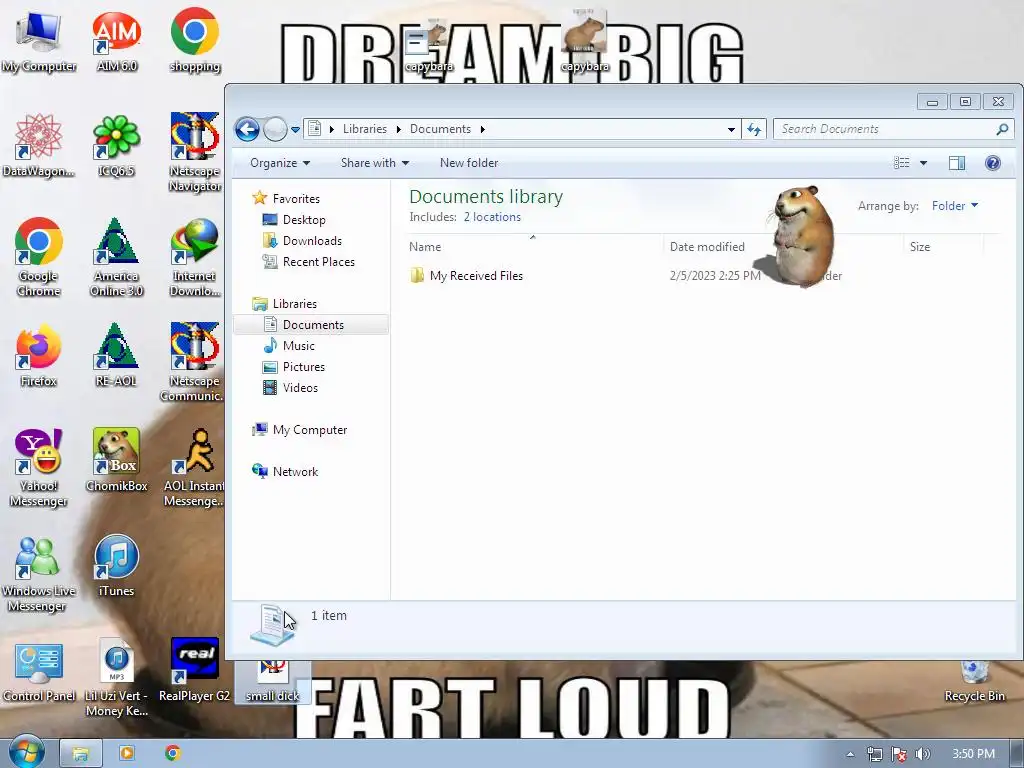Expand the address bar history dropdown

(x=731, y=129)
